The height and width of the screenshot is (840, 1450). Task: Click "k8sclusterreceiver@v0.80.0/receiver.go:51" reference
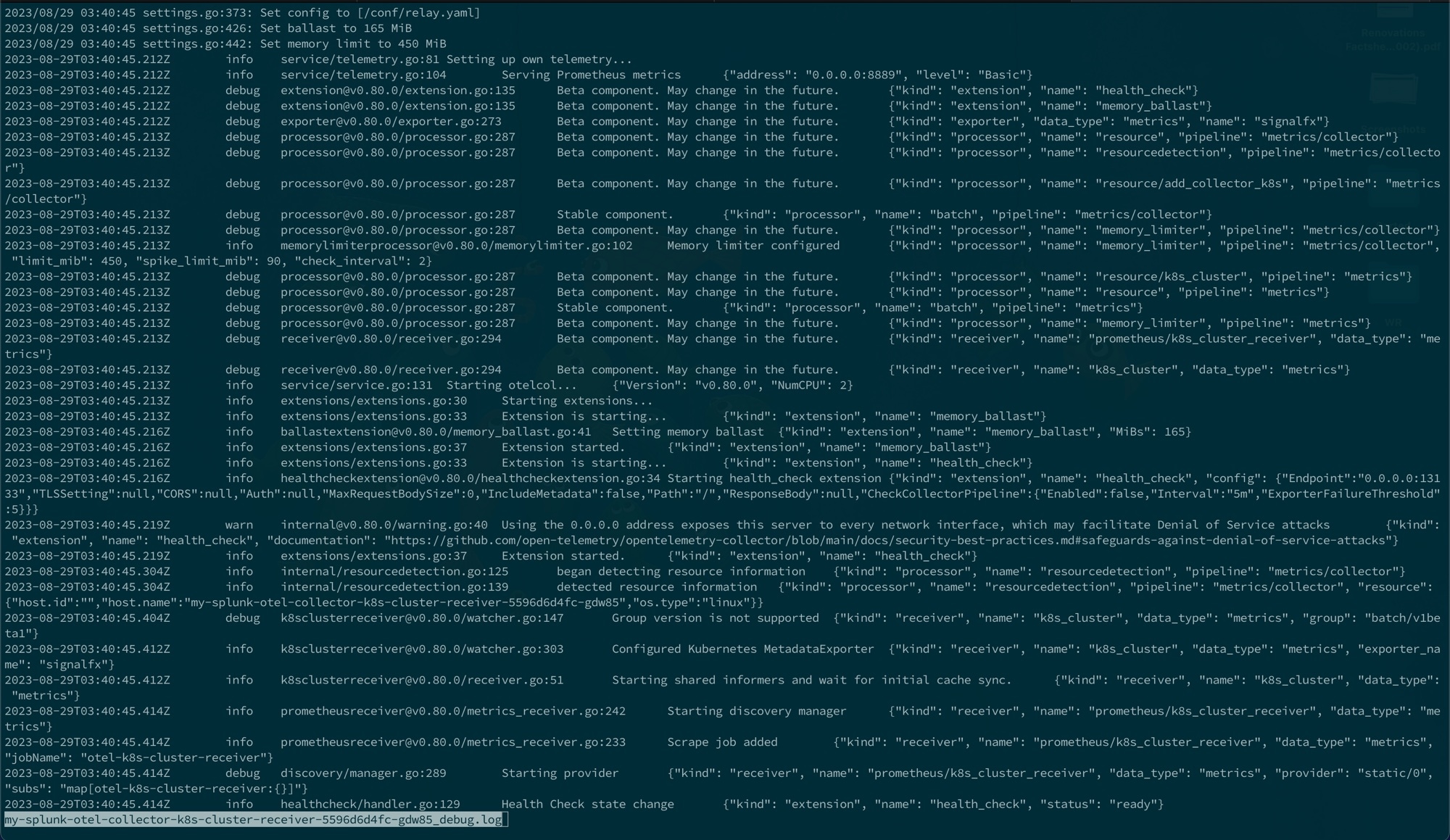point(422,681)
